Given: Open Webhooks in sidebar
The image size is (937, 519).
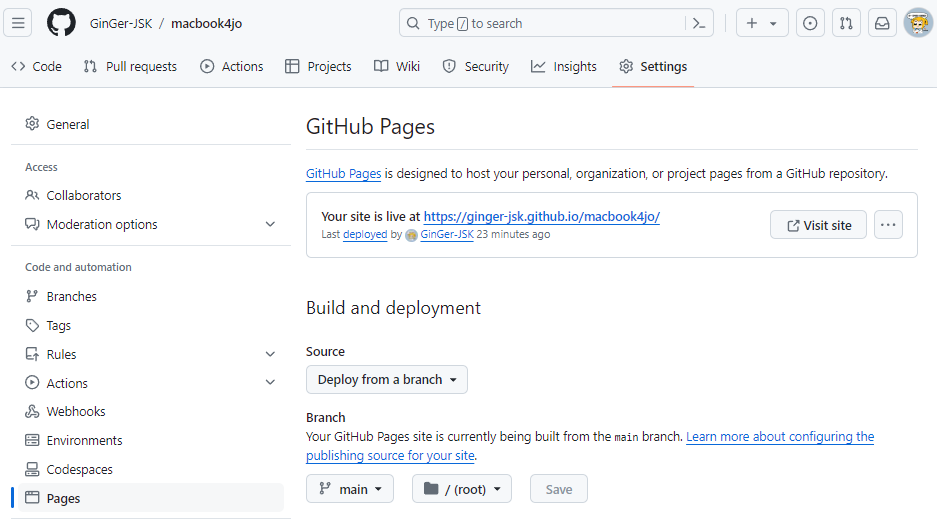Looking at the screenshot, I should click(151, 411).
